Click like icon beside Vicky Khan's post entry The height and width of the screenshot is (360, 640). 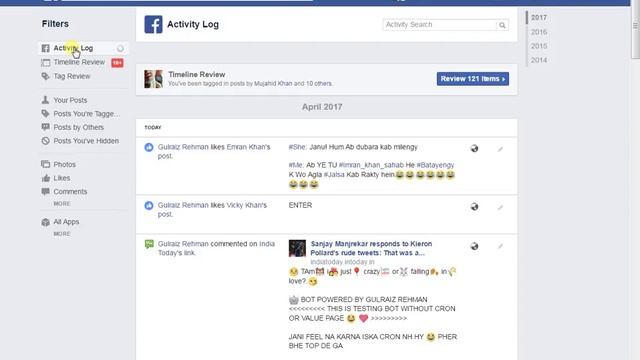pos(149,205)
